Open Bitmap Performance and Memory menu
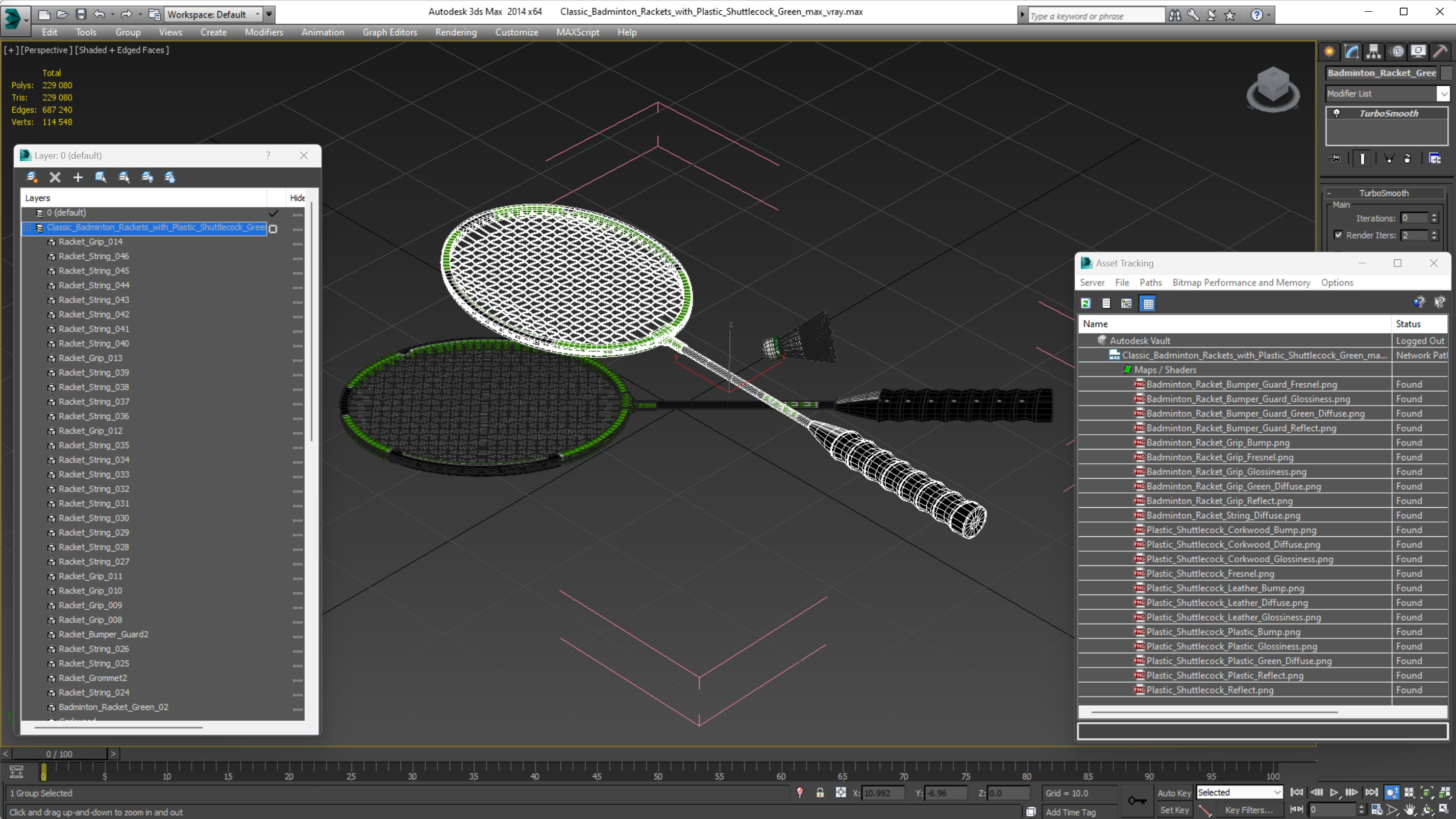This screenshot has width=1456, height=819. tap(1241, 283)
